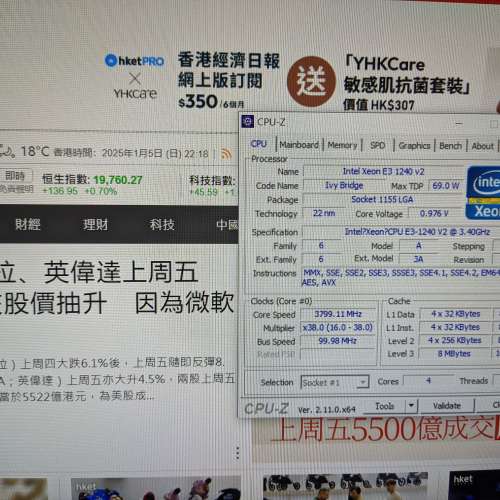This screenshot has width=500, height=500.
Task: Click the Intel Xeon logo badge
Action: [x=483, y=193]
